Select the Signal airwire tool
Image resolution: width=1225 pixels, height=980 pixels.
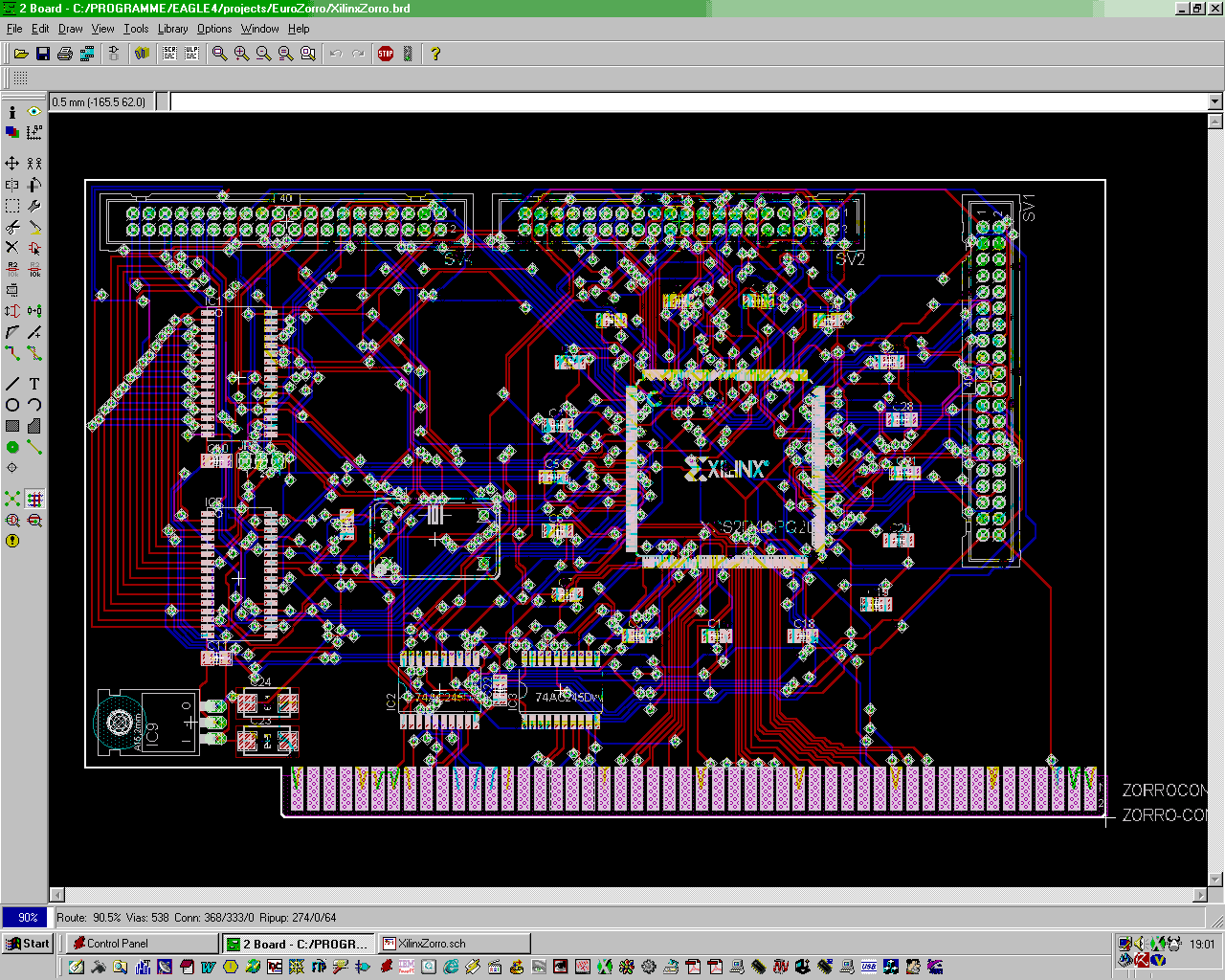(34, 447)
